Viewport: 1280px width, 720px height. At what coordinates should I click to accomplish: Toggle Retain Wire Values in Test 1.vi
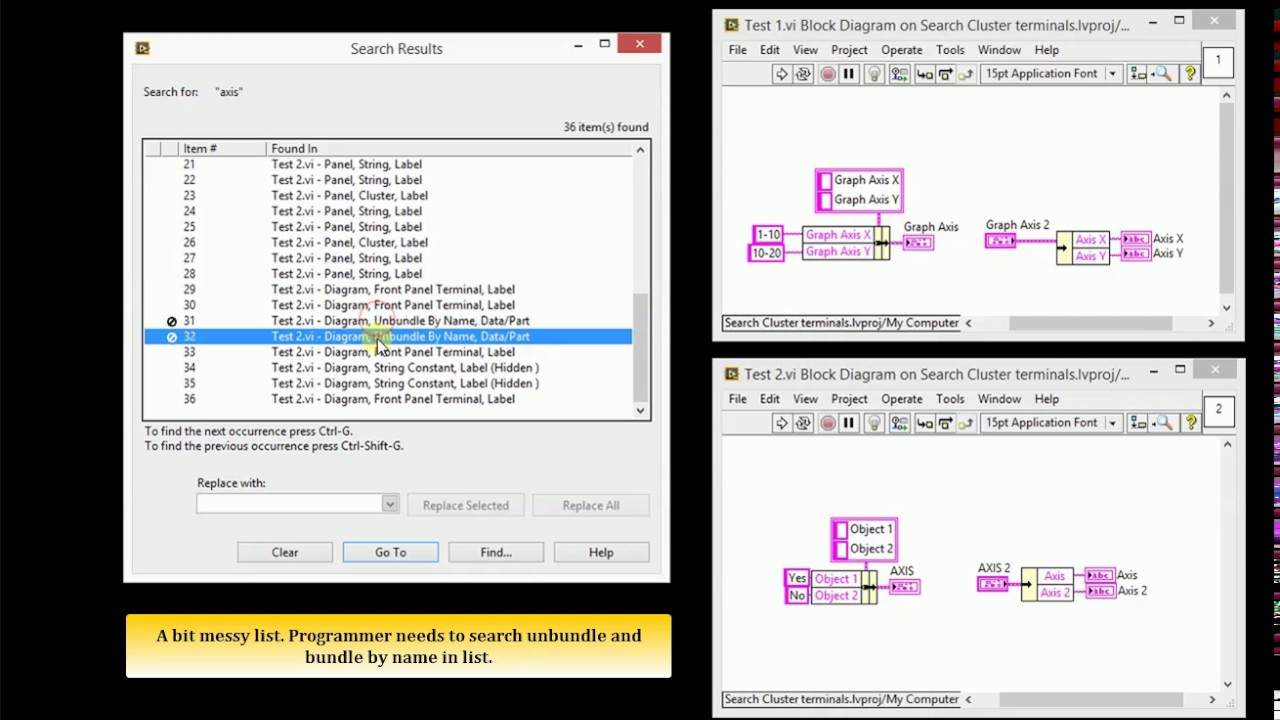coord(899,74)
